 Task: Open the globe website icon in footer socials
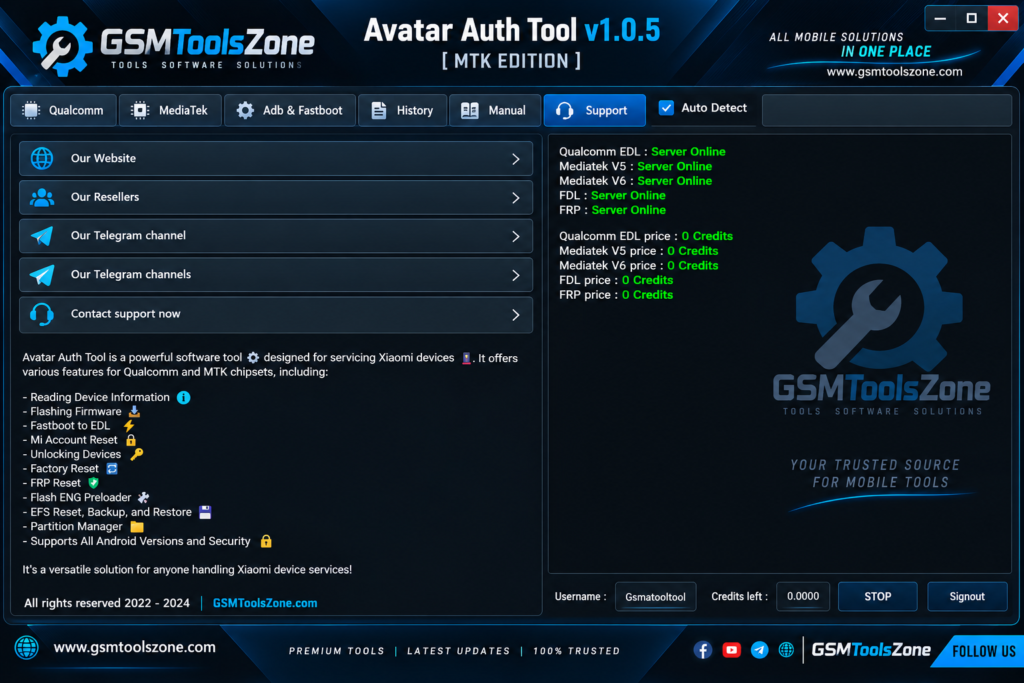pyautogui.click(x=786, y=650)
